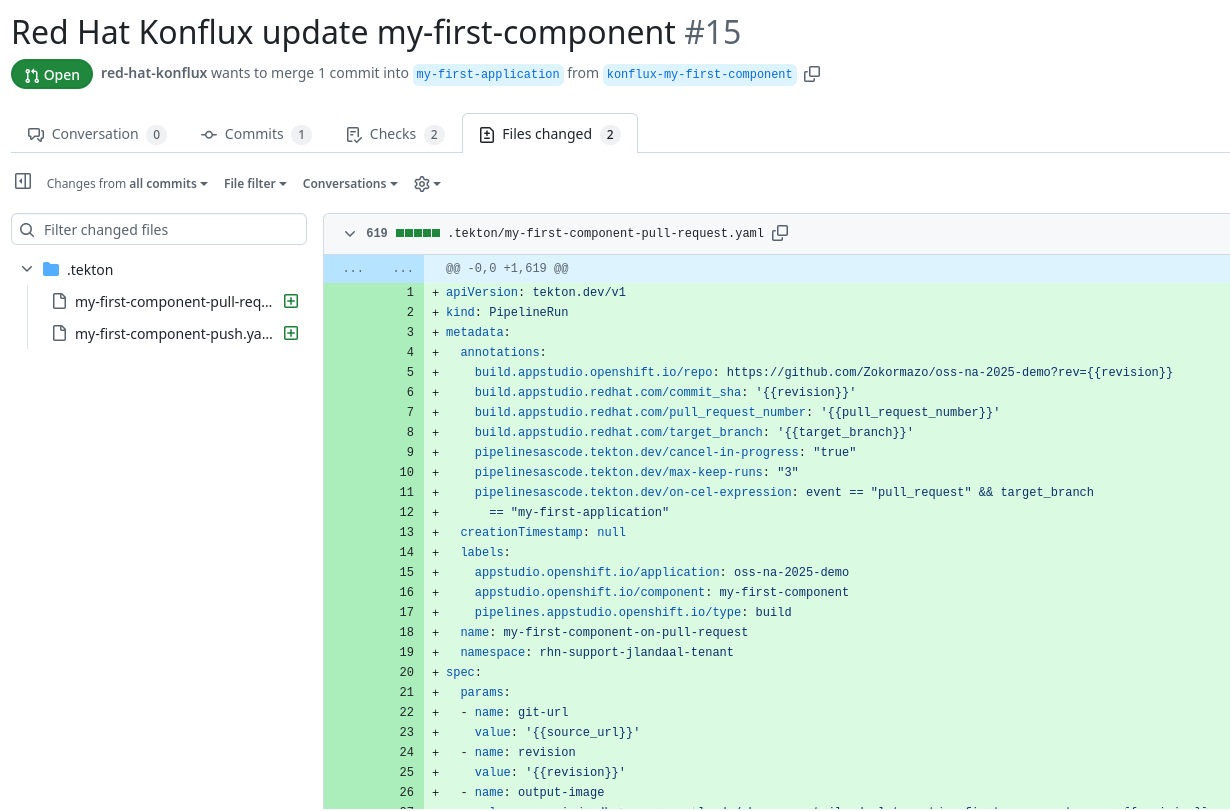Image resolution: width=1230 pixels, height=811 pixels.
Task: Click added-file icon beside my-first-component-push.ya file
Action: (290, 333)
